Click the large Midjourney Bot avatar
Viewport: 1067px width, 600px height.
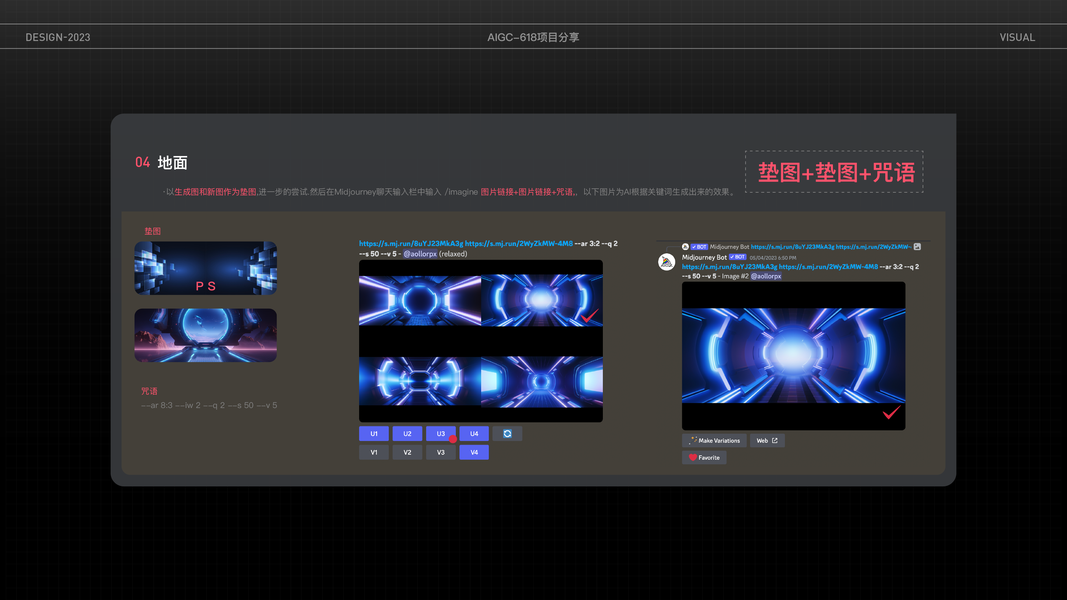(666, 261)
